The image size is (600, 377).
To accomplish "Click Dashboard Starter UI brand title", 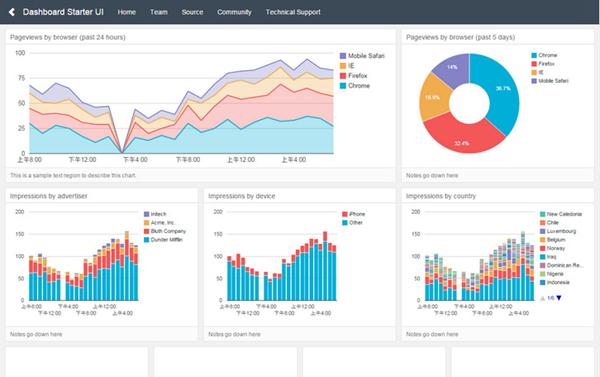I will 63,12.
